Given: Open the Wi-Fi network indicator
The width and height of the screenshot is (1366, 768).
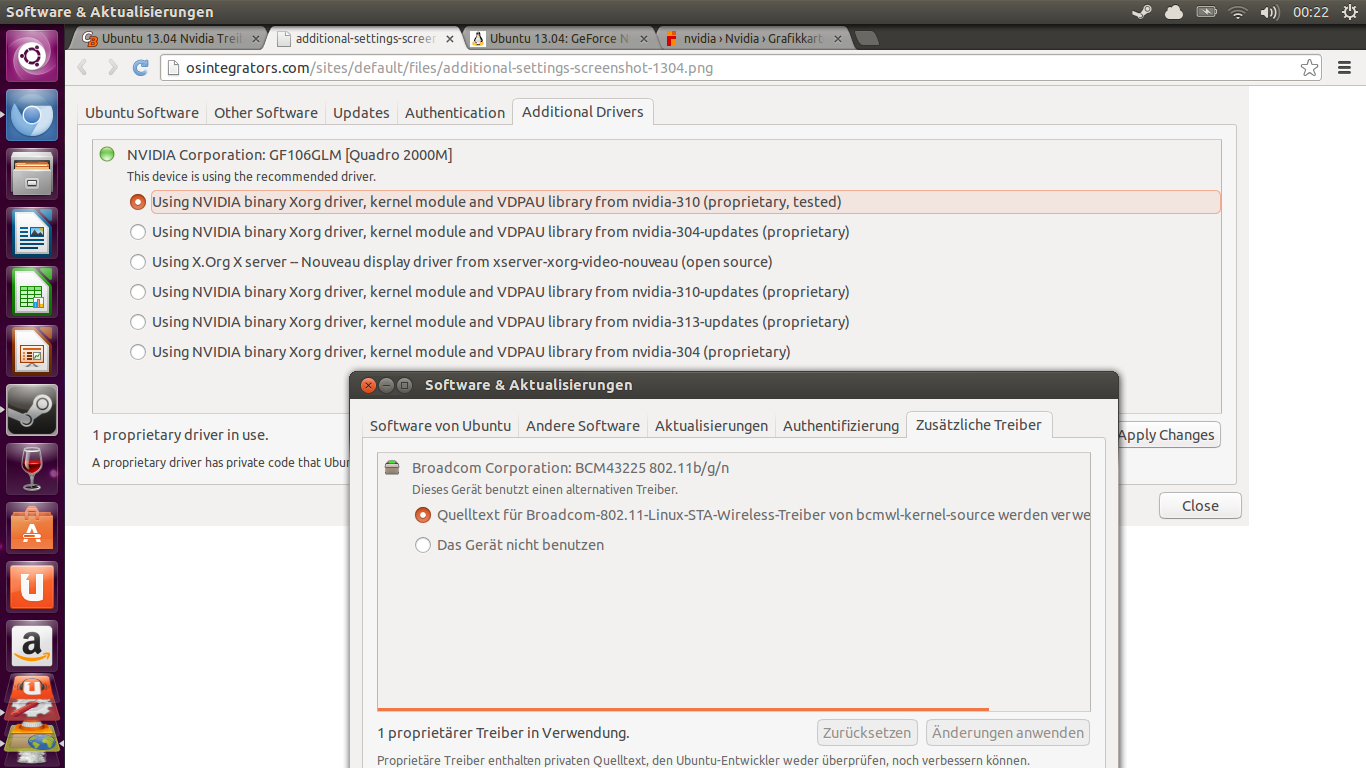Looking at the screenshot, I should (1238, 12).
